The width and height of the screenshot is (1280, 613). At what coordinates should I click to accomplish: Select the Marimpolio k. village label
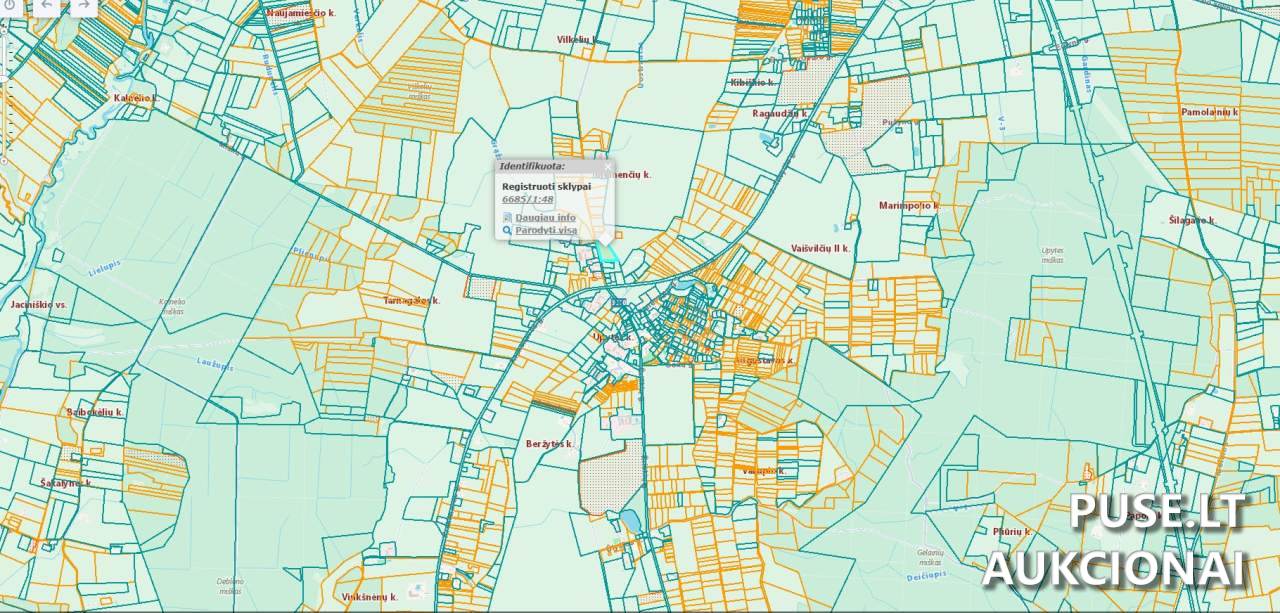[x=908, y=205]
